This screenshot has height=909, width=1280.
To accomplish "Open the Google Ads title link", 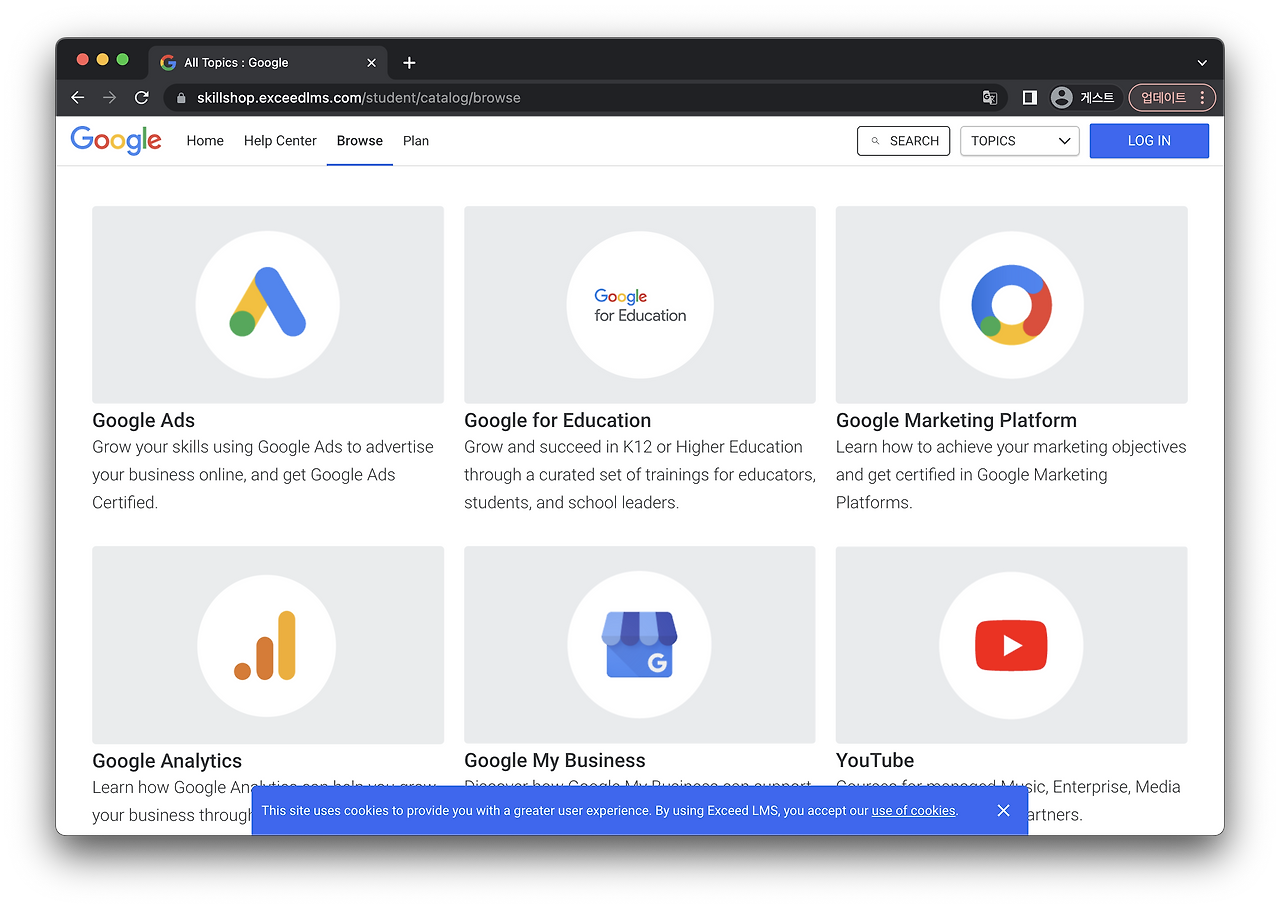I will click(x=144, y=421).
